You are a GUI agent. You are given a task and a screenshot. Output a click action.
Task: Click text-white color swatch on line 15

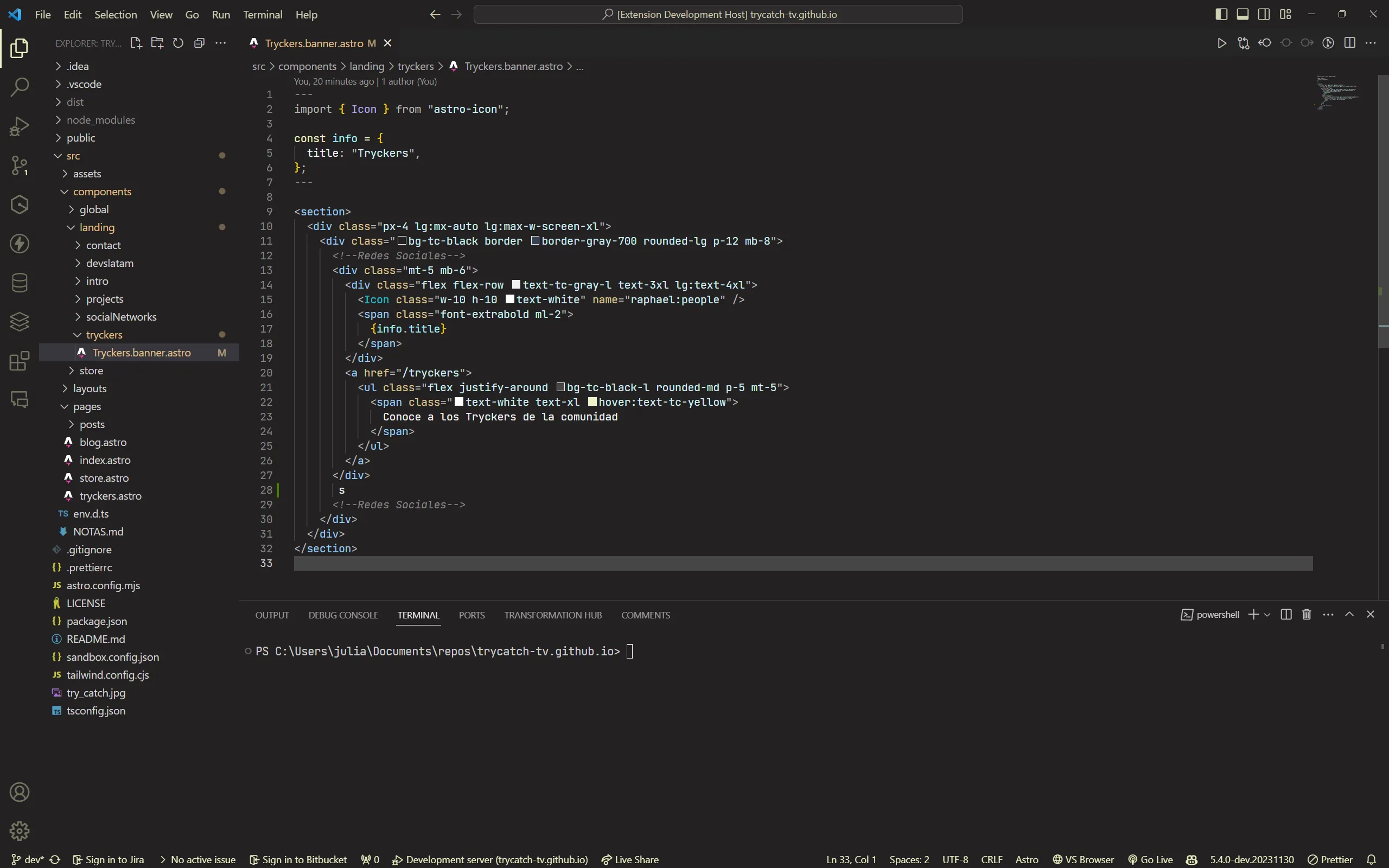click(509, 299)
